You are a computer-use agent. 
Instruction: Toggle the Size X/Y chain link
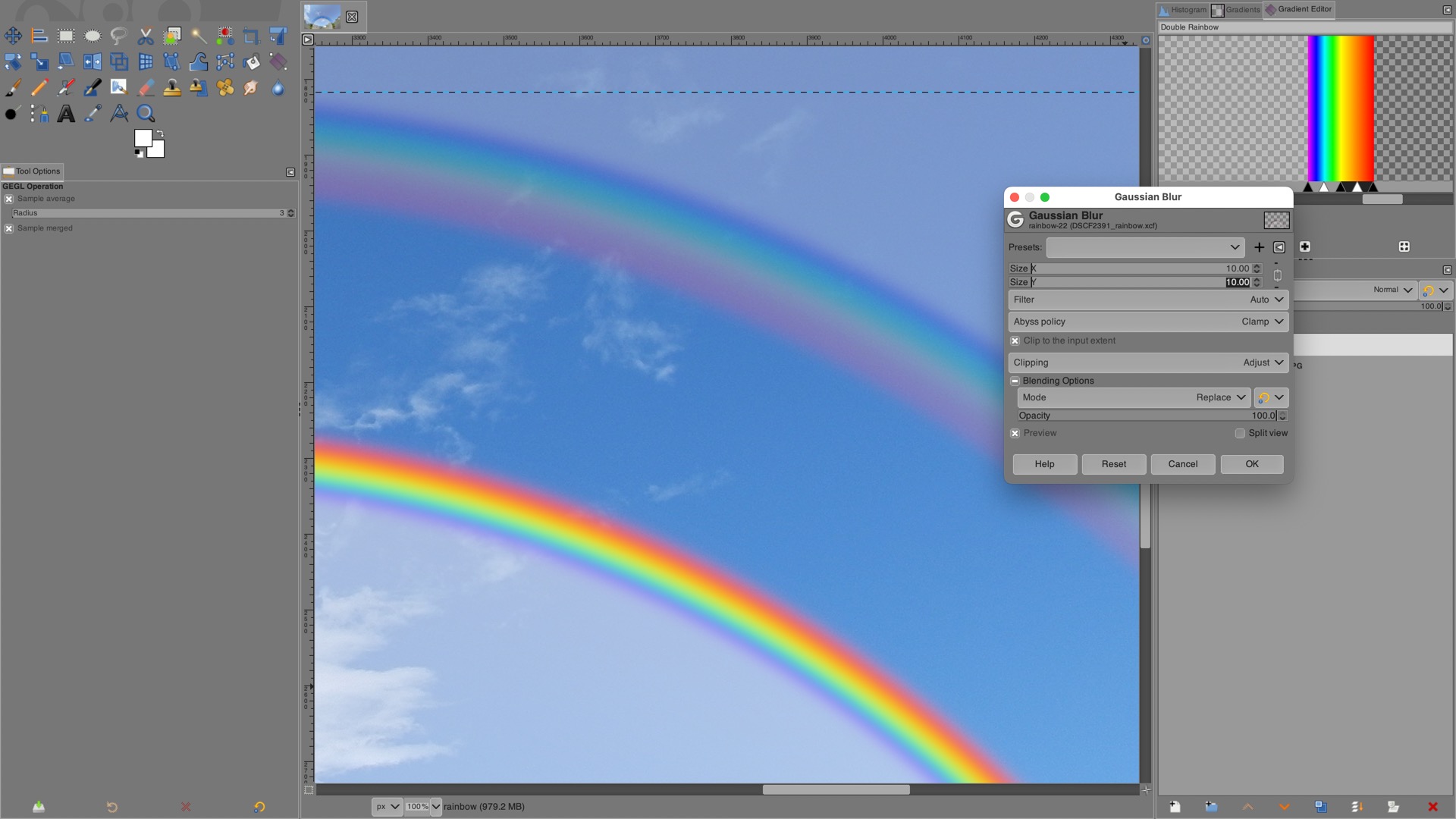pyautogui.click(x=1277, y=275)
